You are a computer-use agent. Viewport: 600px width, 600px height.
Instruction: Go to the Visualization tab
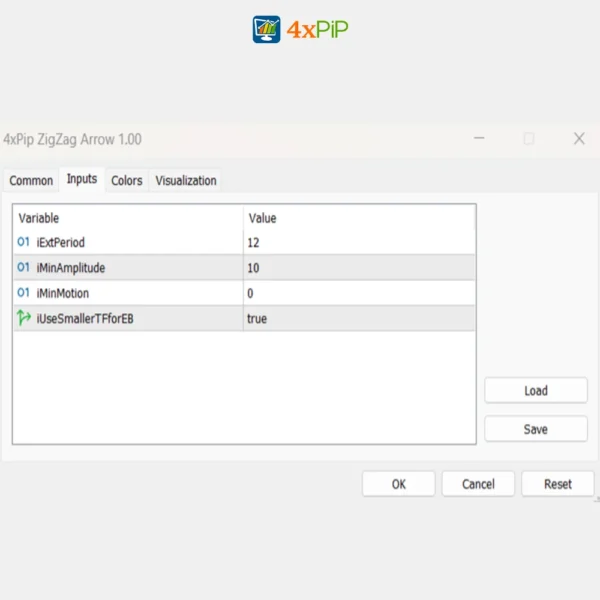(186, 181)
